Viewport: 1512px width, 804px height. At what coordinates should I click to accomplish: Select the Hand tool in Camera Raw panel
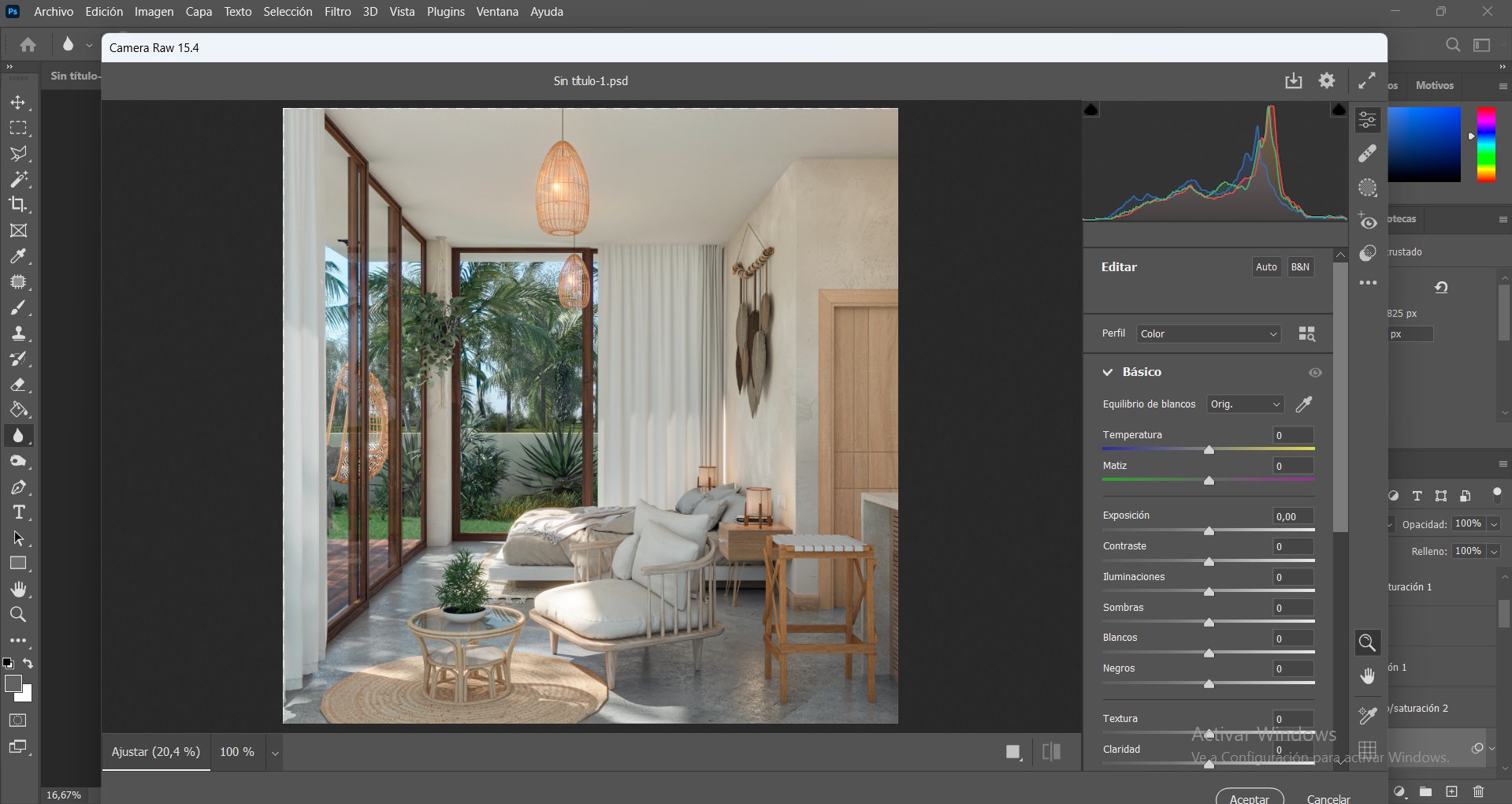coord(1368,676)
